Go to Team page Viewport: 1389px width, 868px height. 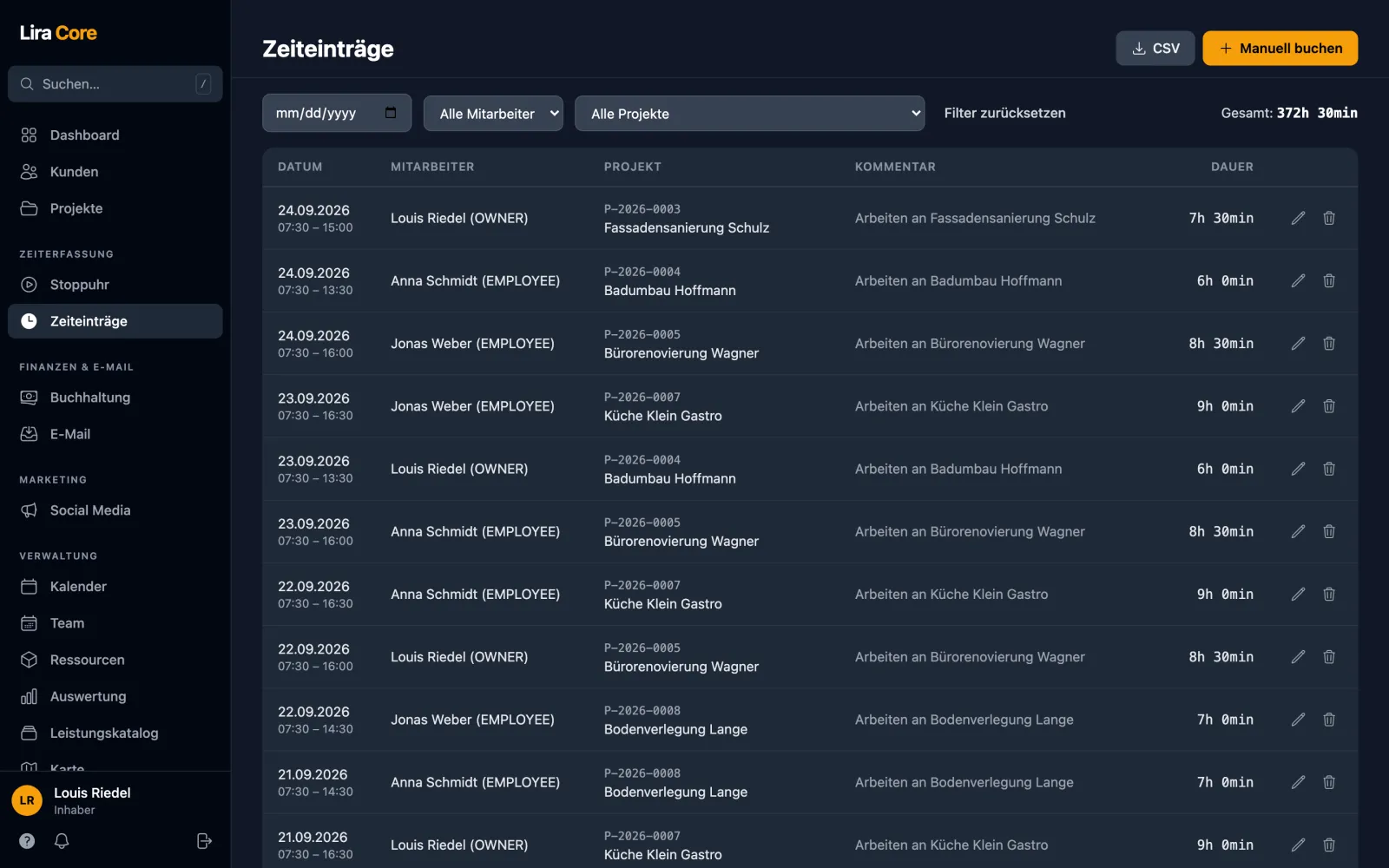point(115,623)
